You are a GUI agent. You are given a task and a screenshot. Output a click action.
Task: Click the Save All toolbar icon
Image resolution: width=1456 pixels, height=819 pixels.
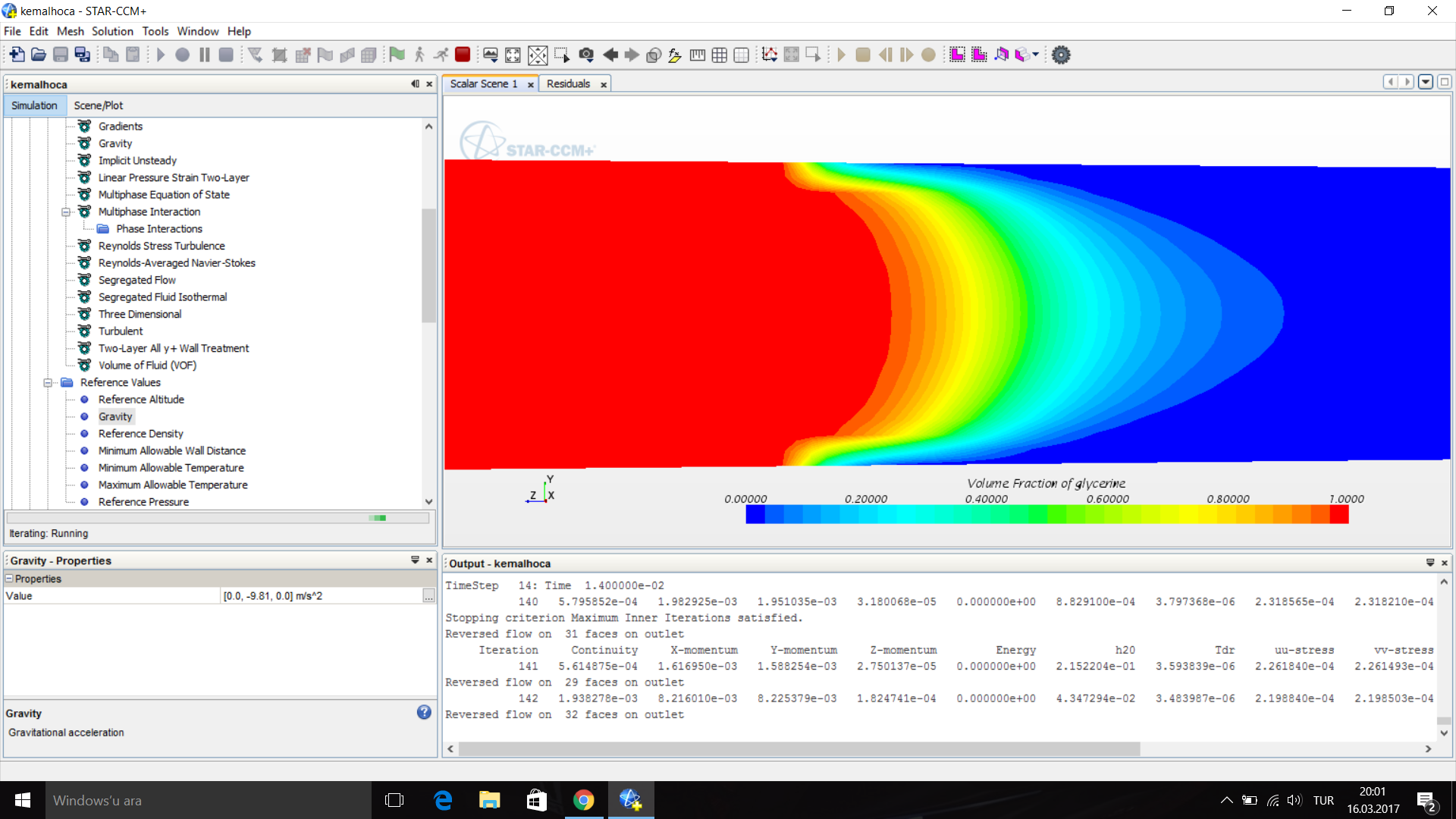coord(83,55)
